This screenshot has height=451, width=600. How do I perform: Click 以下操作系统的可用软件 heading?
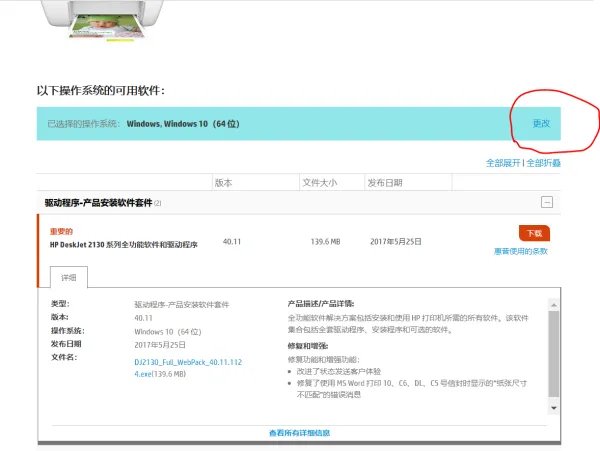tap(101, 91)
